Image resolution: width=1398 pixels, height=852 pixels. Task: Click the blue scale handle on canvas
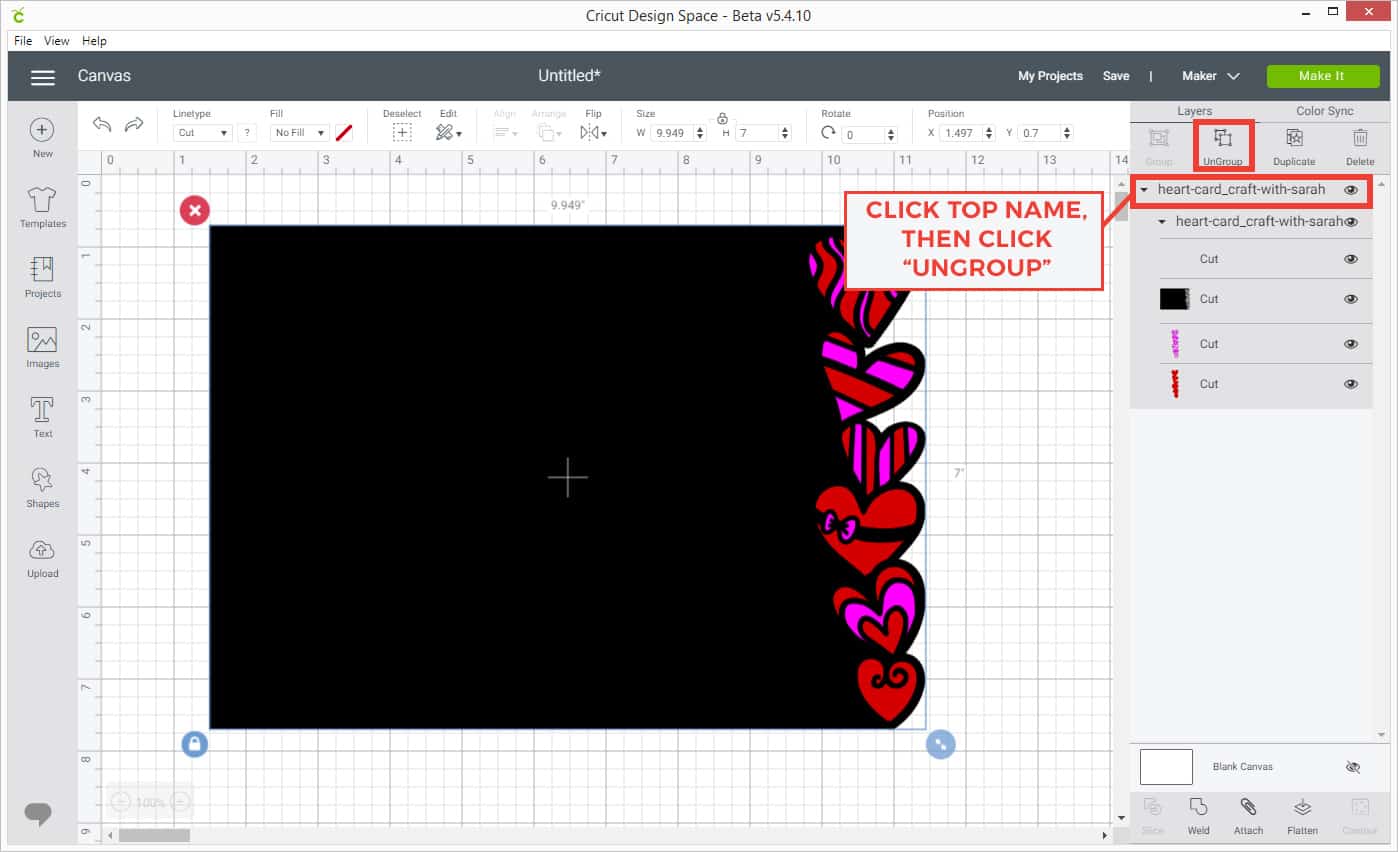coord(940,744)
